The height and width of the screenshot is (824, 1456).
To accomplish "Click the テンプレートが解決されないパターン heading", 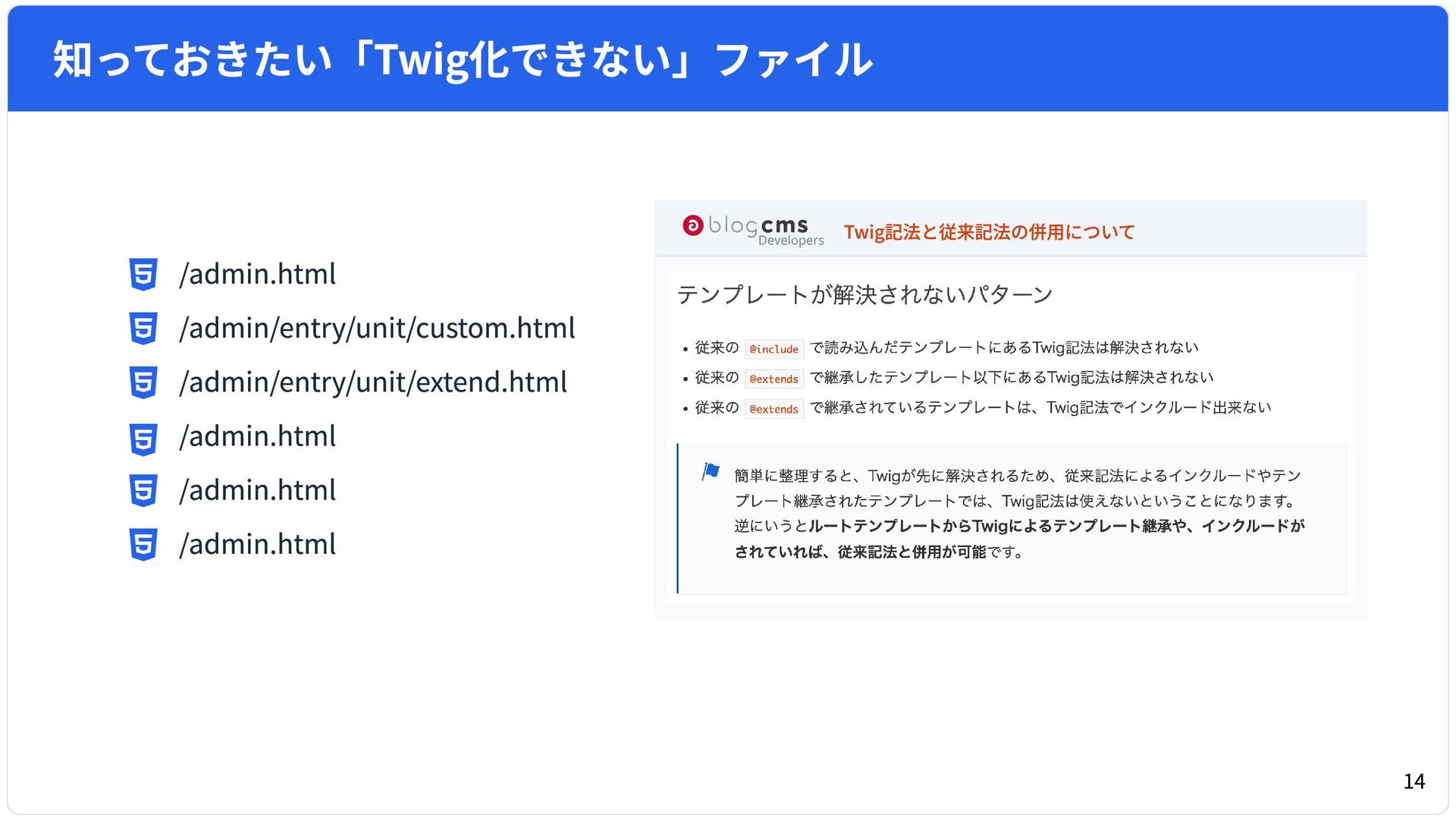I will click(x=864, y=294).
